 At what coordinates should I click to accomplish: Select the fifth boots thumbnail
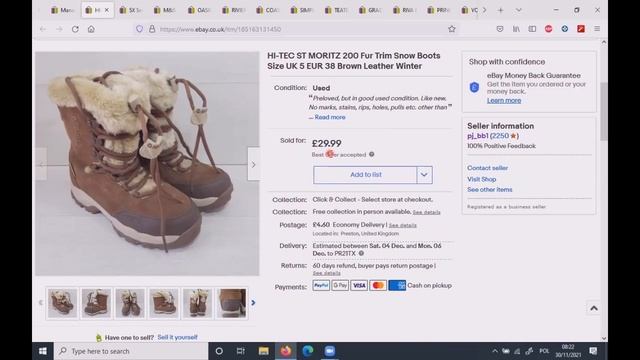click(198, 303)
